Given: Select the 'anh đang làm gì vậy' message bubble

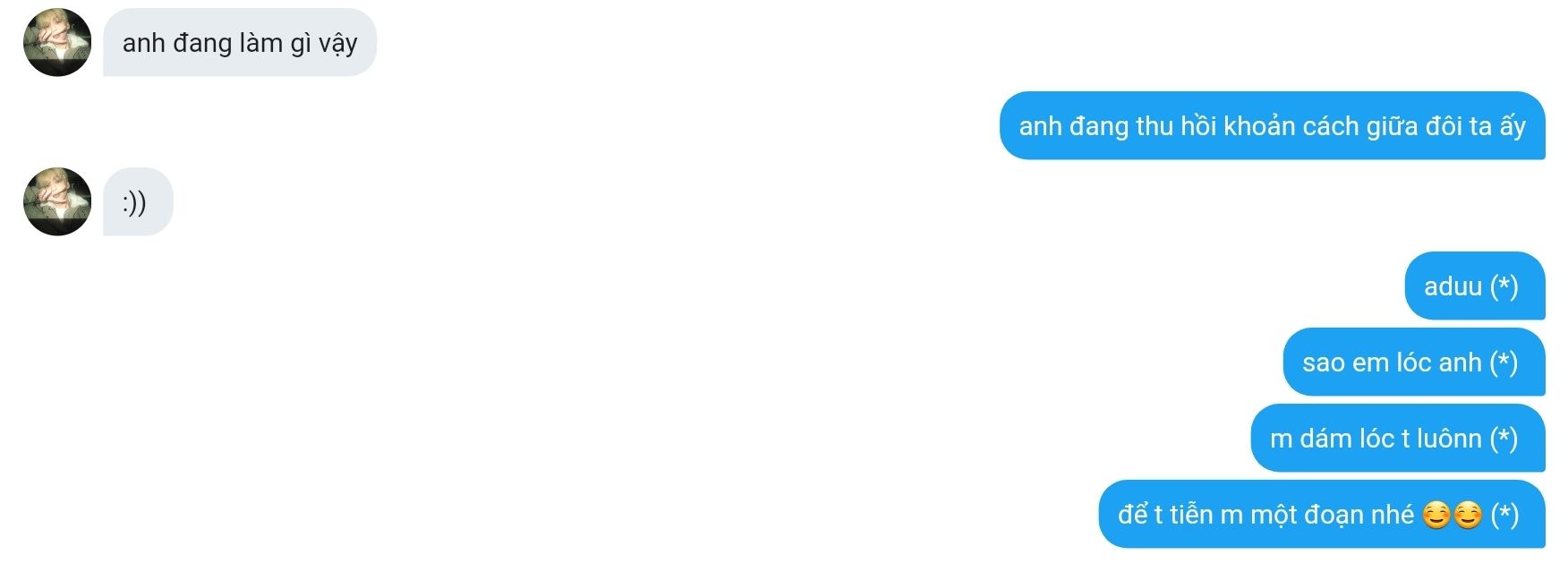Looking at the screenshot, I should 240,42.
